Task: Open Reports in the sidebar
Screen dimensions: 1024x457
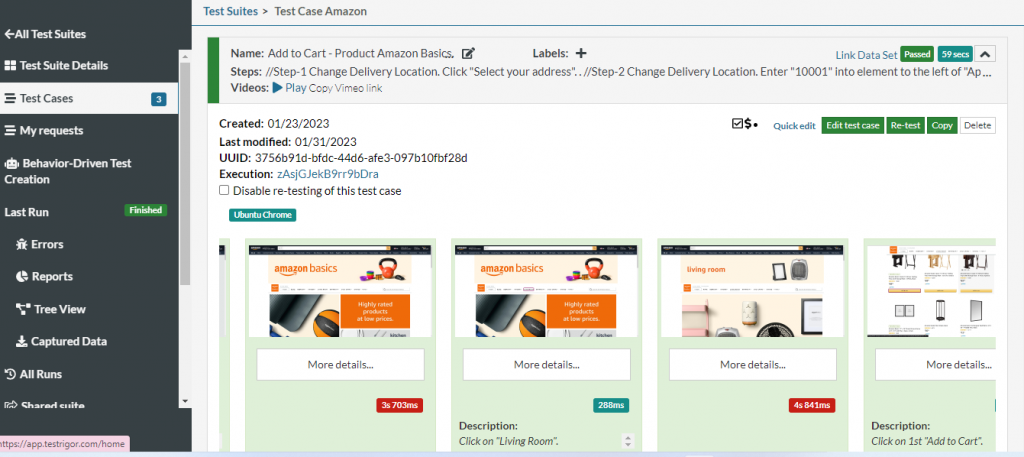Action: [x=51, y=276]
